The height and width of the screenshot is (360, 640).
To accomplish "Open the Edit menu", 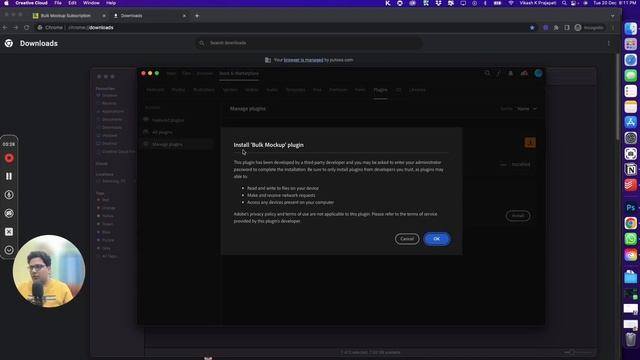I will (72, 3).
